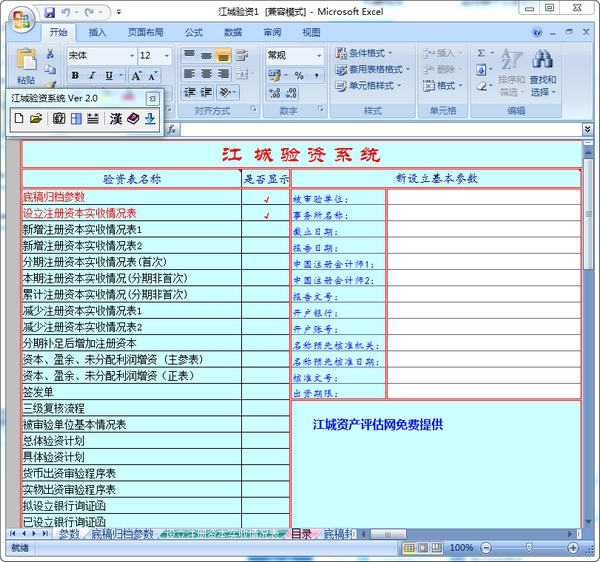Copy selection using the copy icon
600x562 pixels.
point(50,69)
